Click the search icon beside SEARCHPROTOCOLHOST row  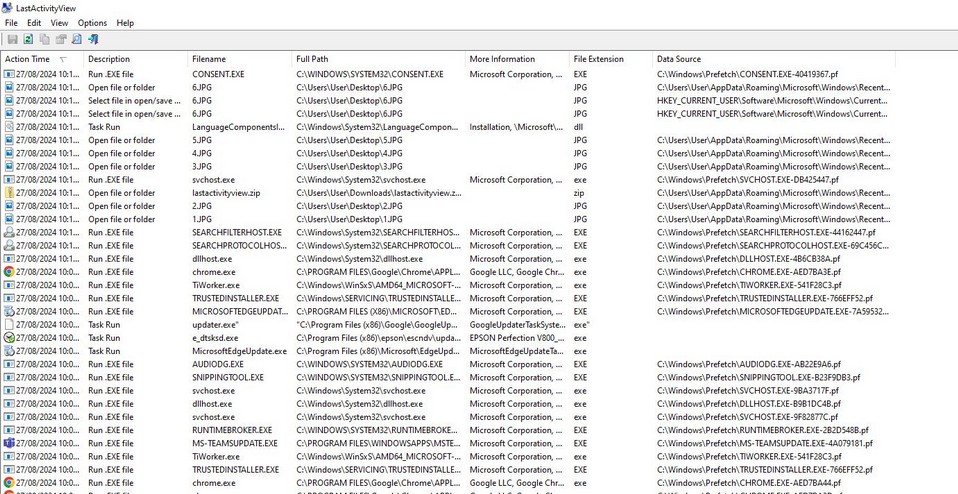click(9, 245)
